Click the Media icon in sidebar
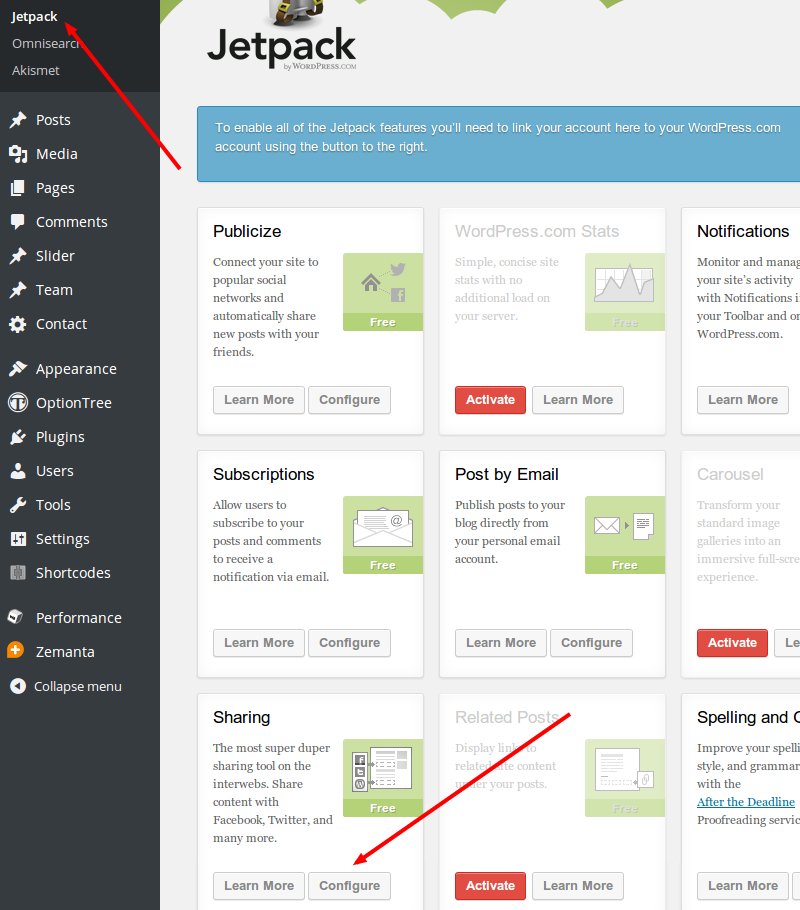This screenshot has height=910, width=800. click(x=18, y=154)
